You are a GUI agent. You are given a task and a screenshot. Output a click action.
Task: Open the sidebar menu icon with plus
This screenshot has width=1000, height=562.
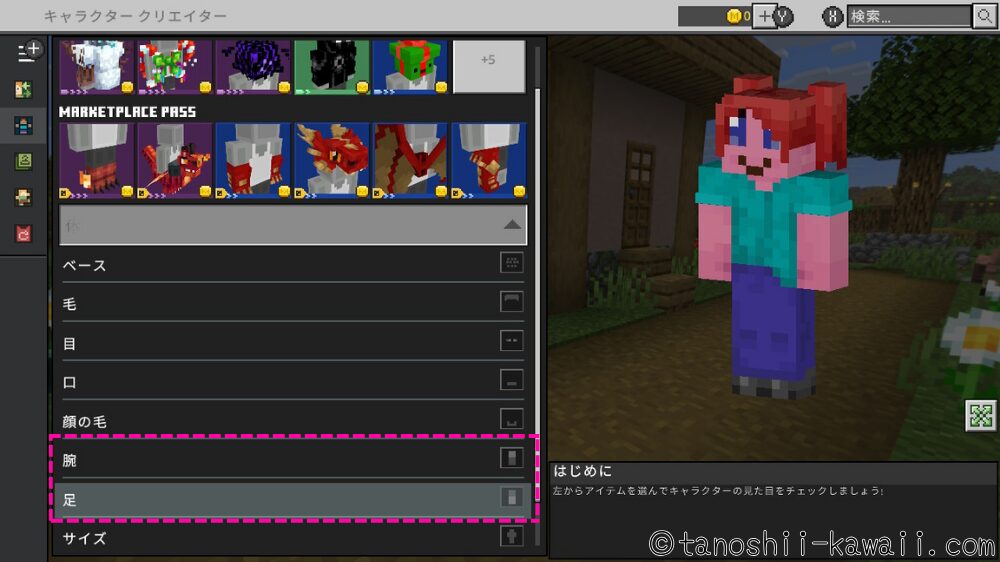pyautogui.click(x=24, y=51)
